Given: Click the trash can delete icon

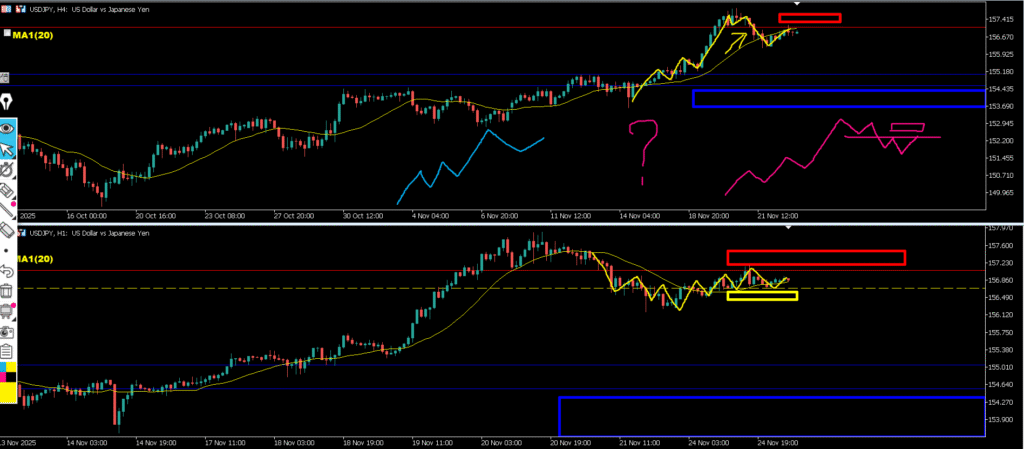Looking at the screenshot, I should pyautogui.click(x=8, y=291).
